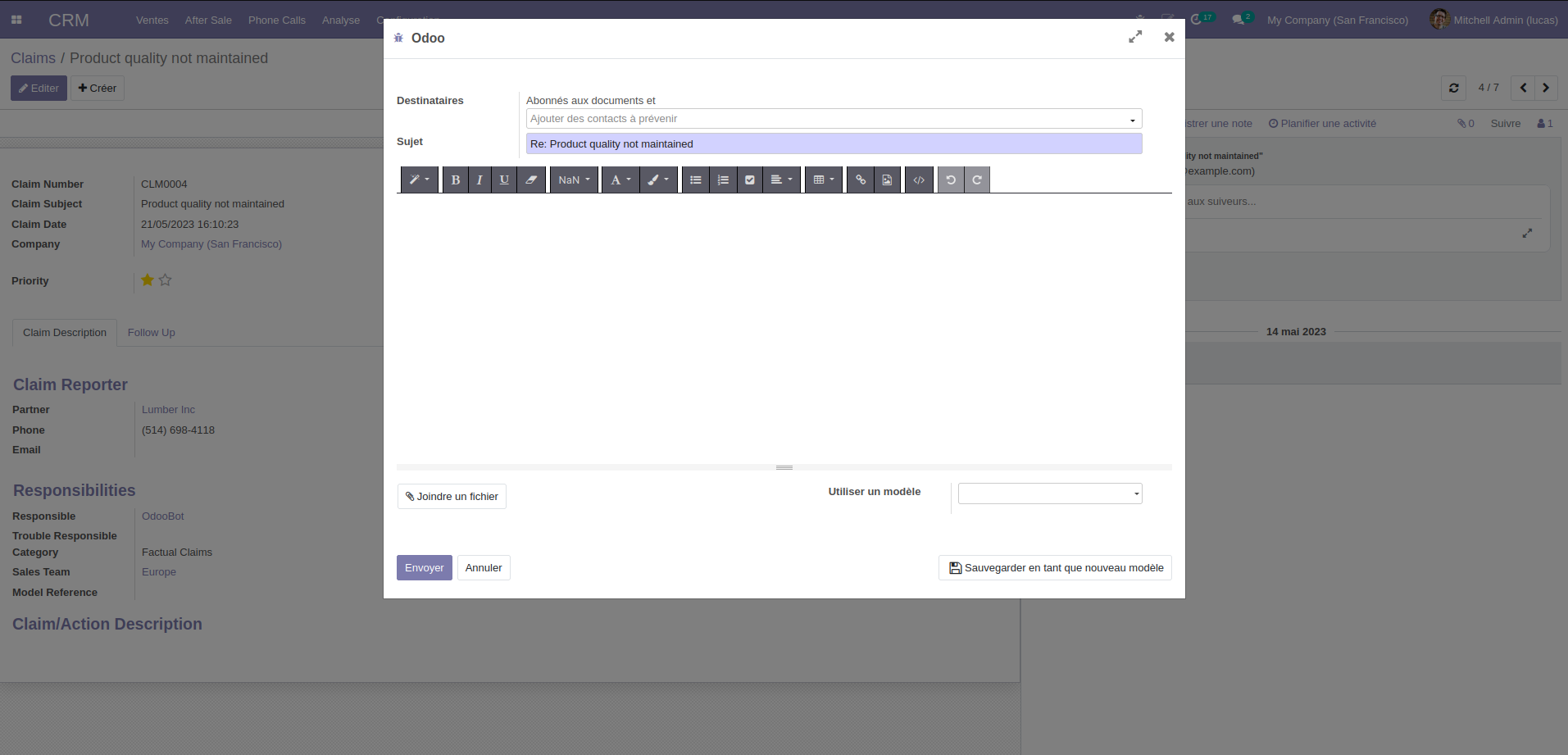Click the insert link icon
This screenshot has width=1568, height=755.
coord(860,180)
